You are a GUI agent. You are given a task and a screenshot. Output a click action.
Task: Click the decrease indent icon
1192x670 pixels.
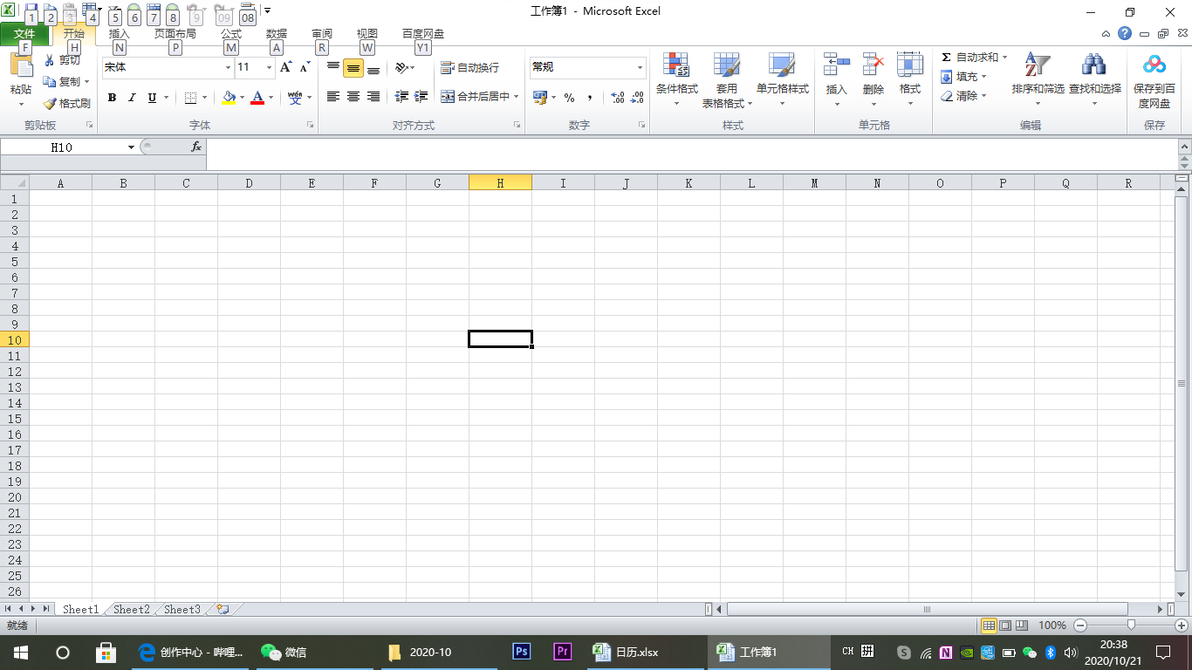[401, 97]
